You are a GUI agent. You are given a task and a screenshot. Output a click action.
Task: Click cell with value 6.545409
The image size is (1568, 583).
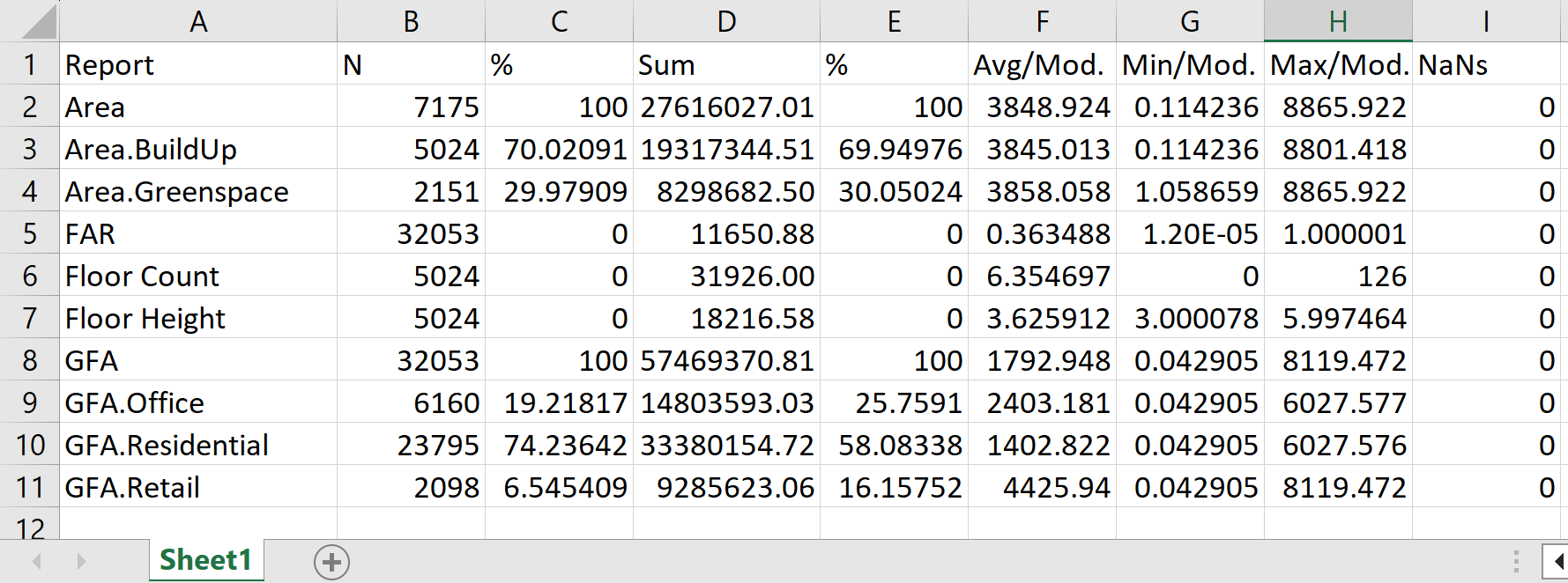point(559,487)
